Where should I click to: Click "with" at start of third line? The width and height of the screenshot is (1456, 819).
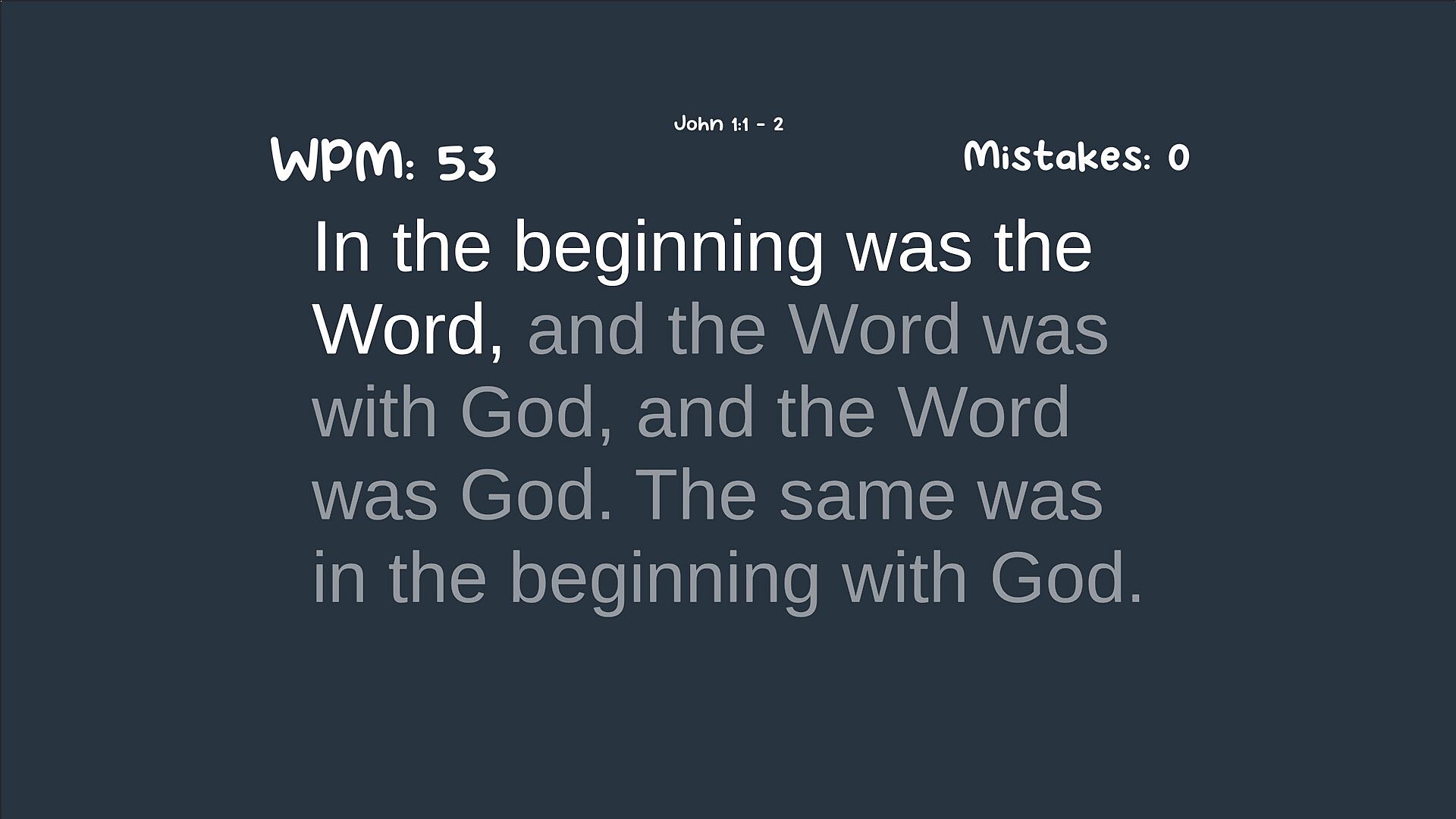pyautogui.click(x=375, y=412)
